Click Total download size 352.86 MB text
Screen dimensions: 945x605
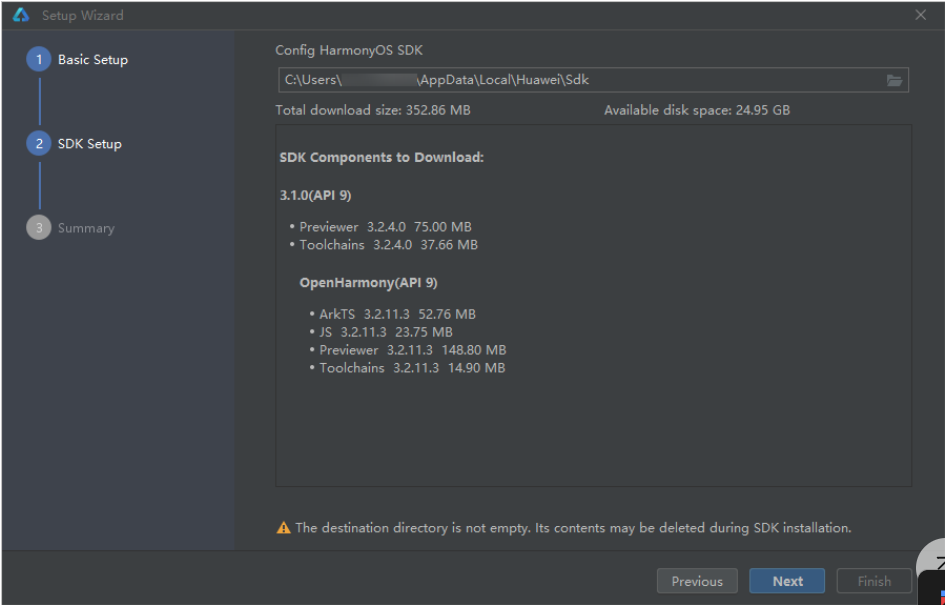pos(373,110)
